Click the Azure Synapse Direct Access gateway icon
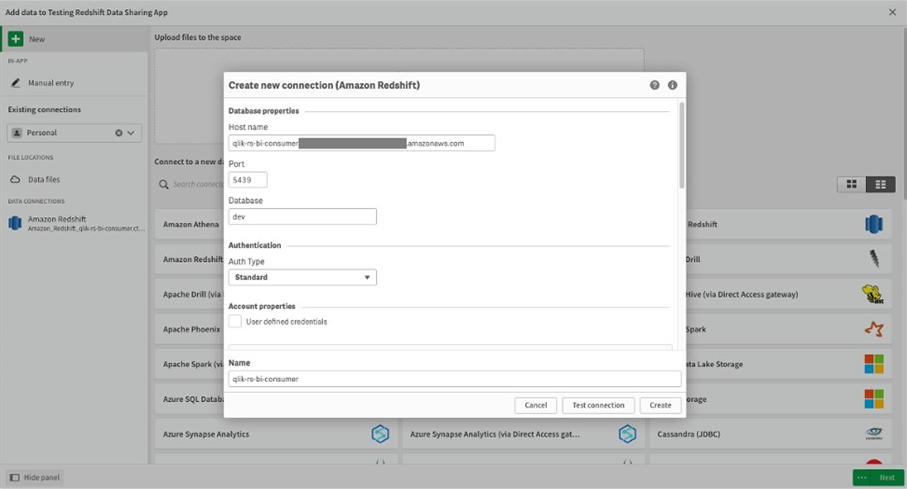The image size is (907, 489). [x=627, y=434]
